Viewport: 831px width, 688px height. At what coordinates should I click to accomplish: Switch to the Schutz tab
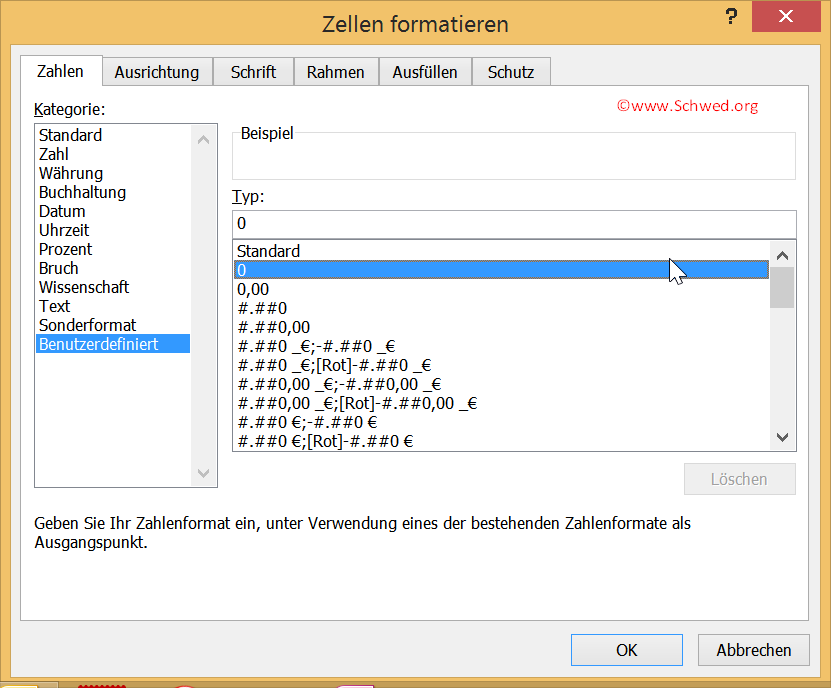(511, 71)
